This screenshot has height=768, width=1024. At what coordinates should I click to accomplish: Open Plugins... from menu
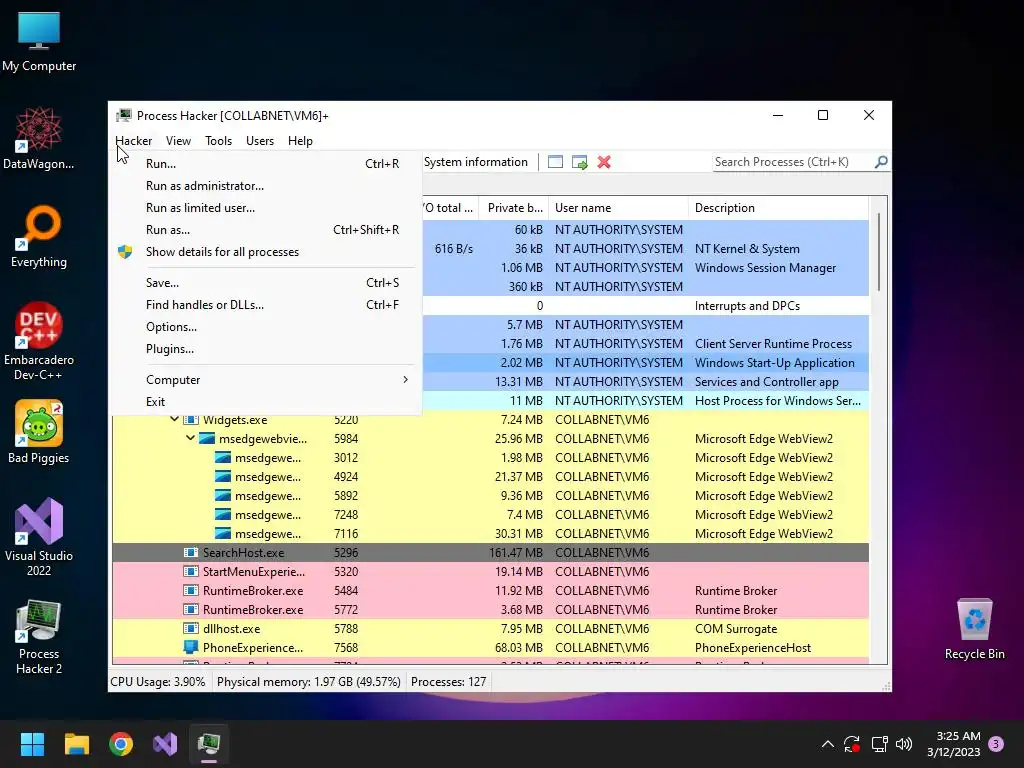pyautogui.click(x=266, y=349)
